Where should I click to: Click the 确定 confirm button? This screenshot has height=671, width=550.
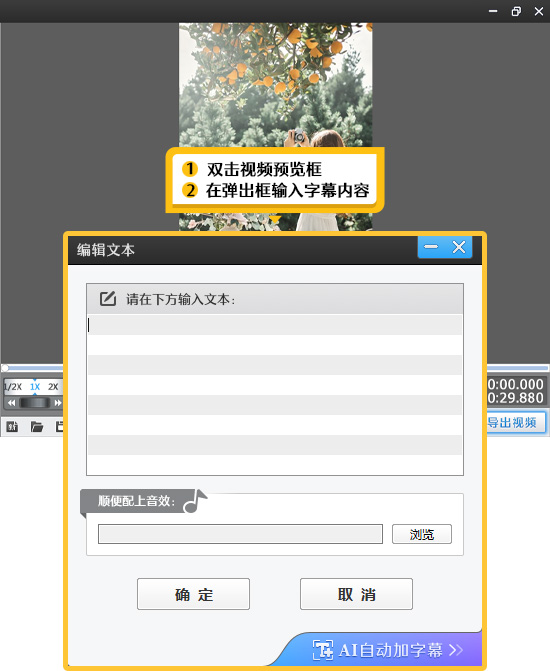tap(193, 594)
